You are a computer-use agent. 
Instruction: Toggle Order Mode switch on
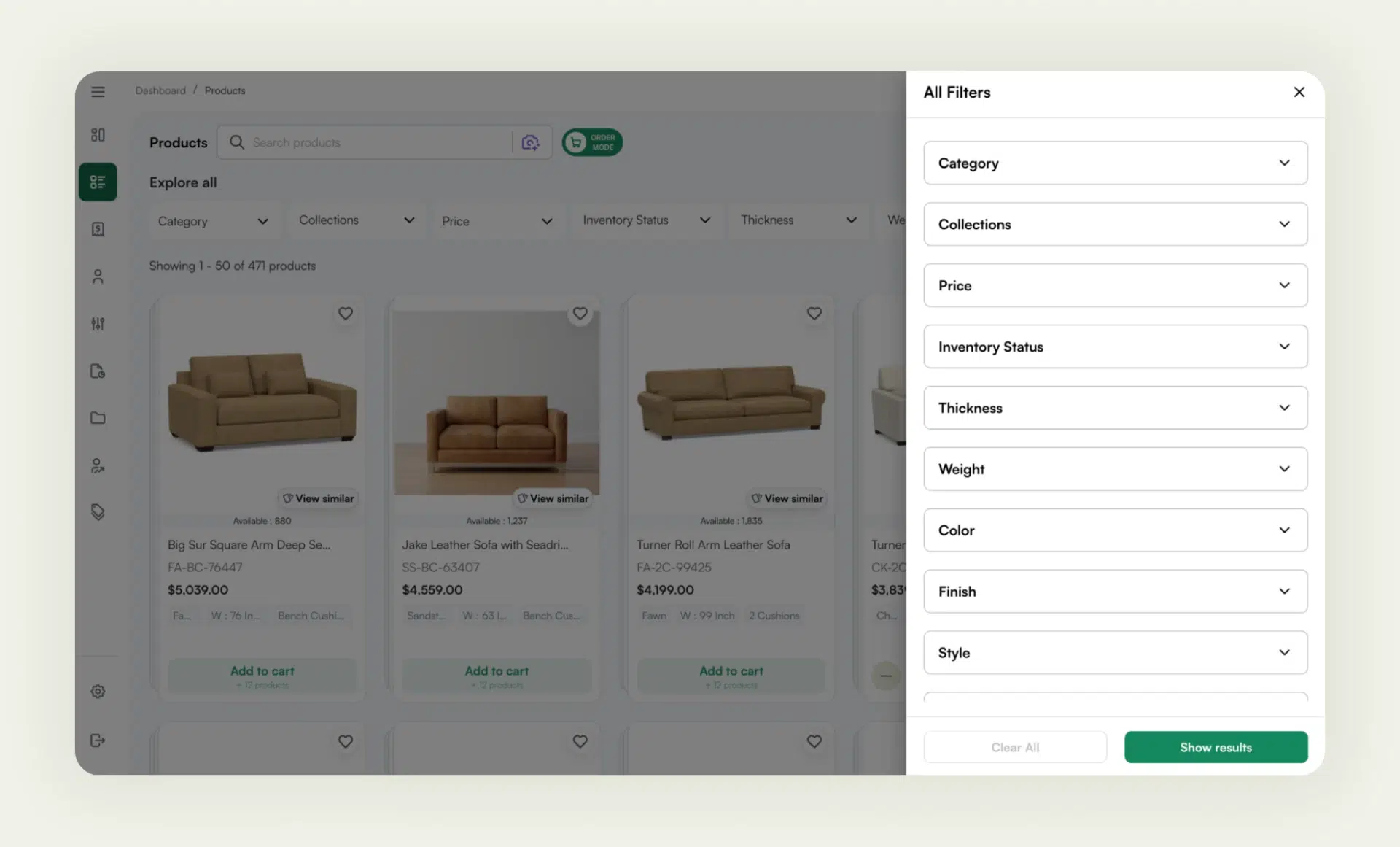click(591, 142)
